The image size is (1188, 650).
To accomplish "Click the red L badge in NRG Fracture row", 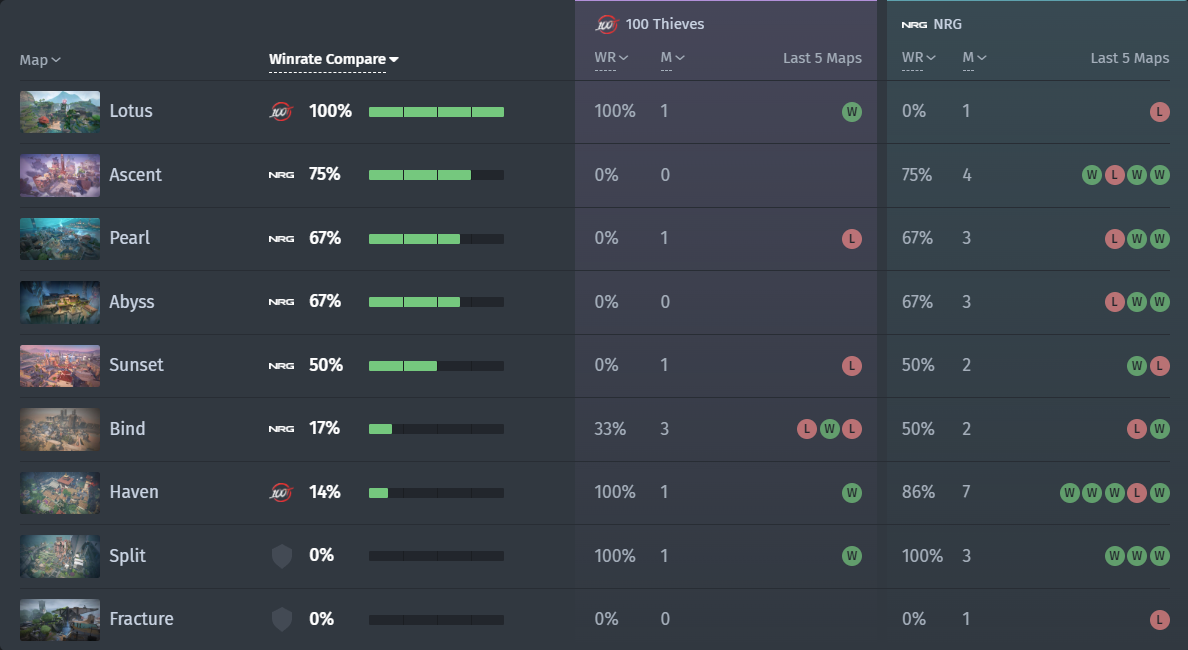I will tap(1159, 619).
